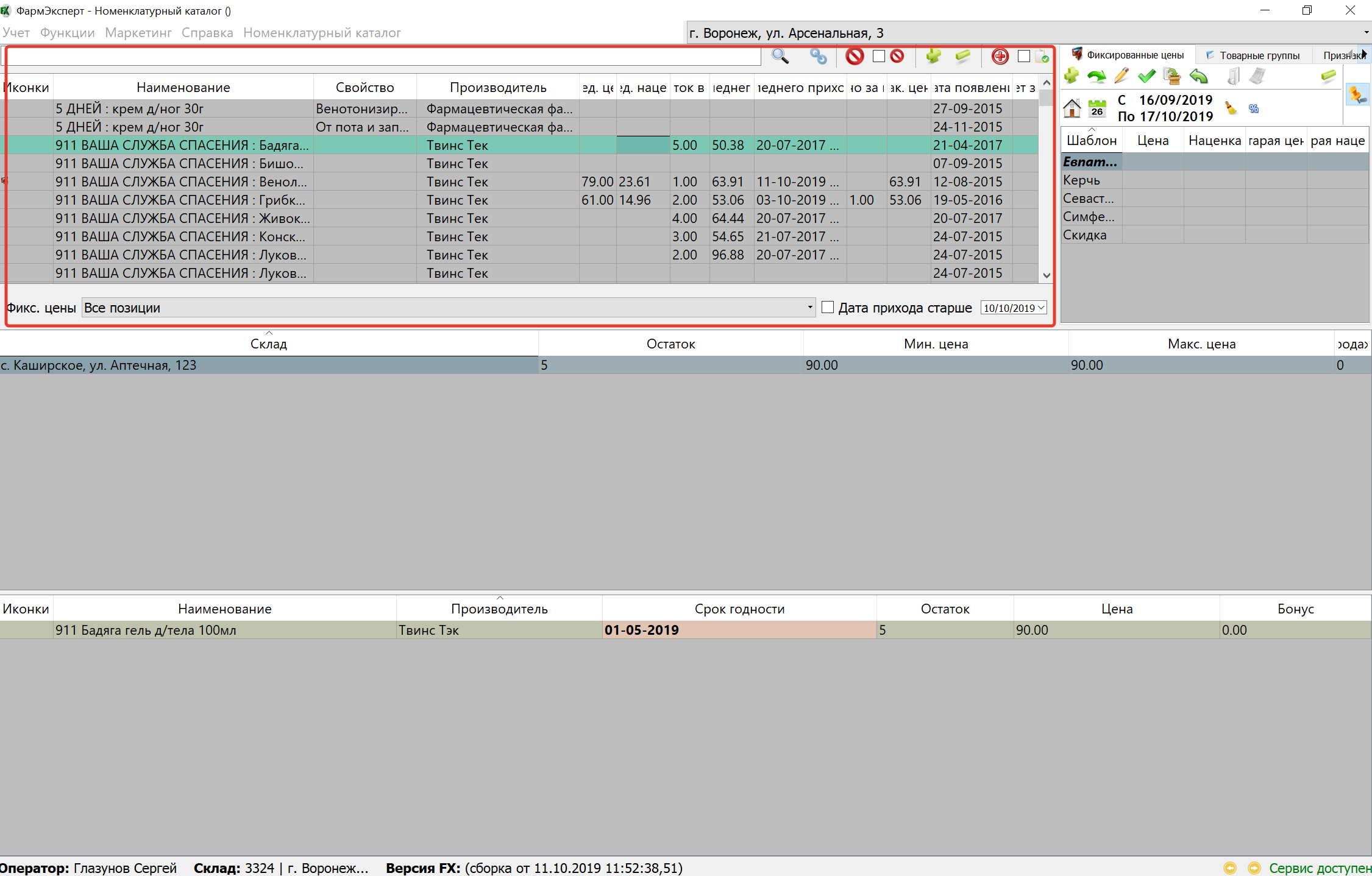
Task: Check the box between the red prohibition icons
Action: coord(878,57)
